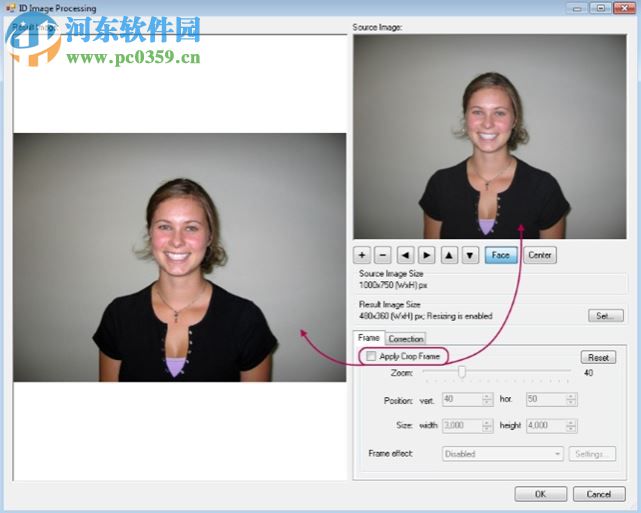Click the '480x360 (WxH) px; Resizing is enabled' text

[426, 316]
